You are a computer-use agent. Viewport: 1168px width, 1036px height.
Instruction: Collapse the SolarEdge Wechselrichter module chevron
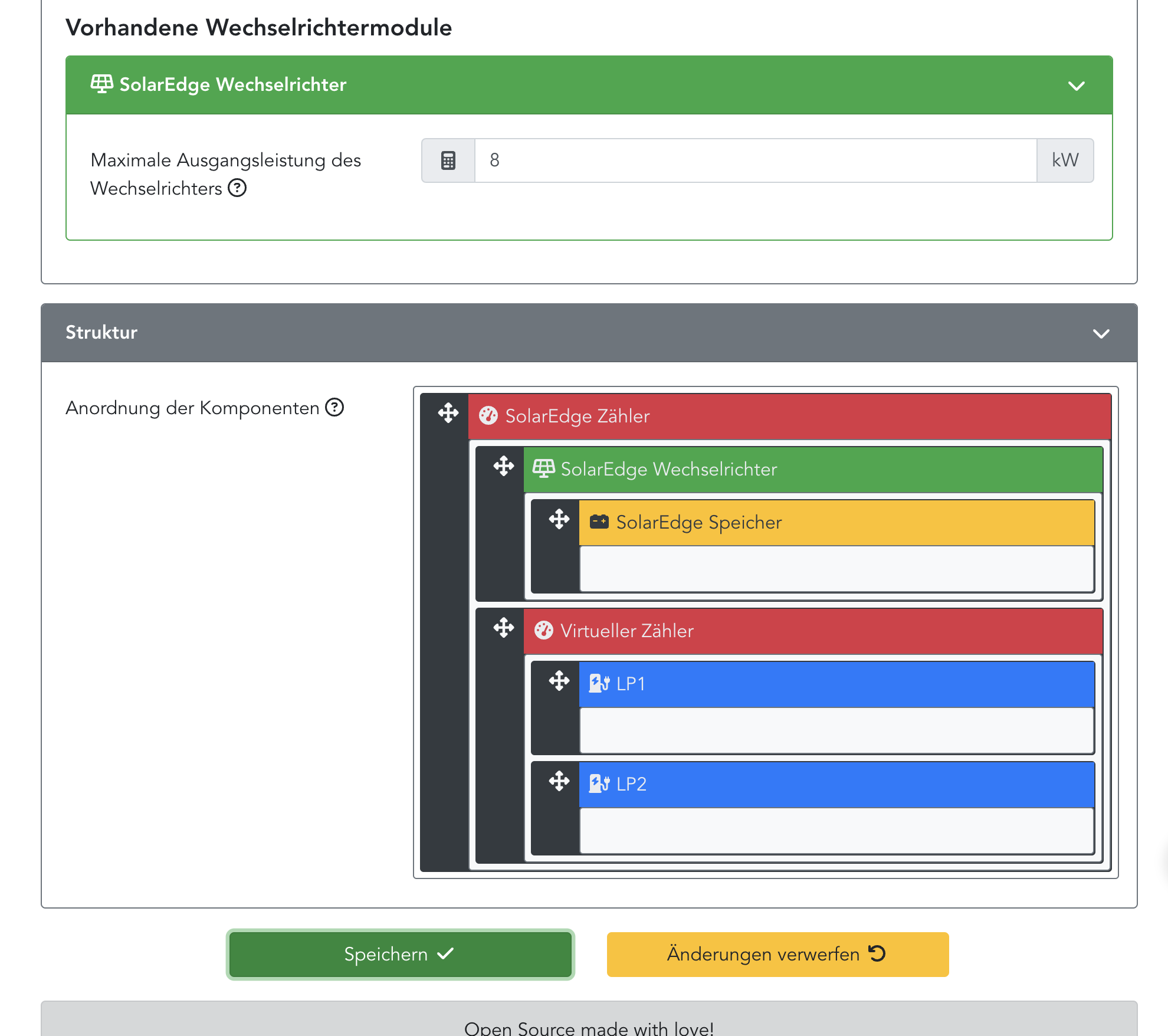pyautogui.click(x=1077, y=86)
